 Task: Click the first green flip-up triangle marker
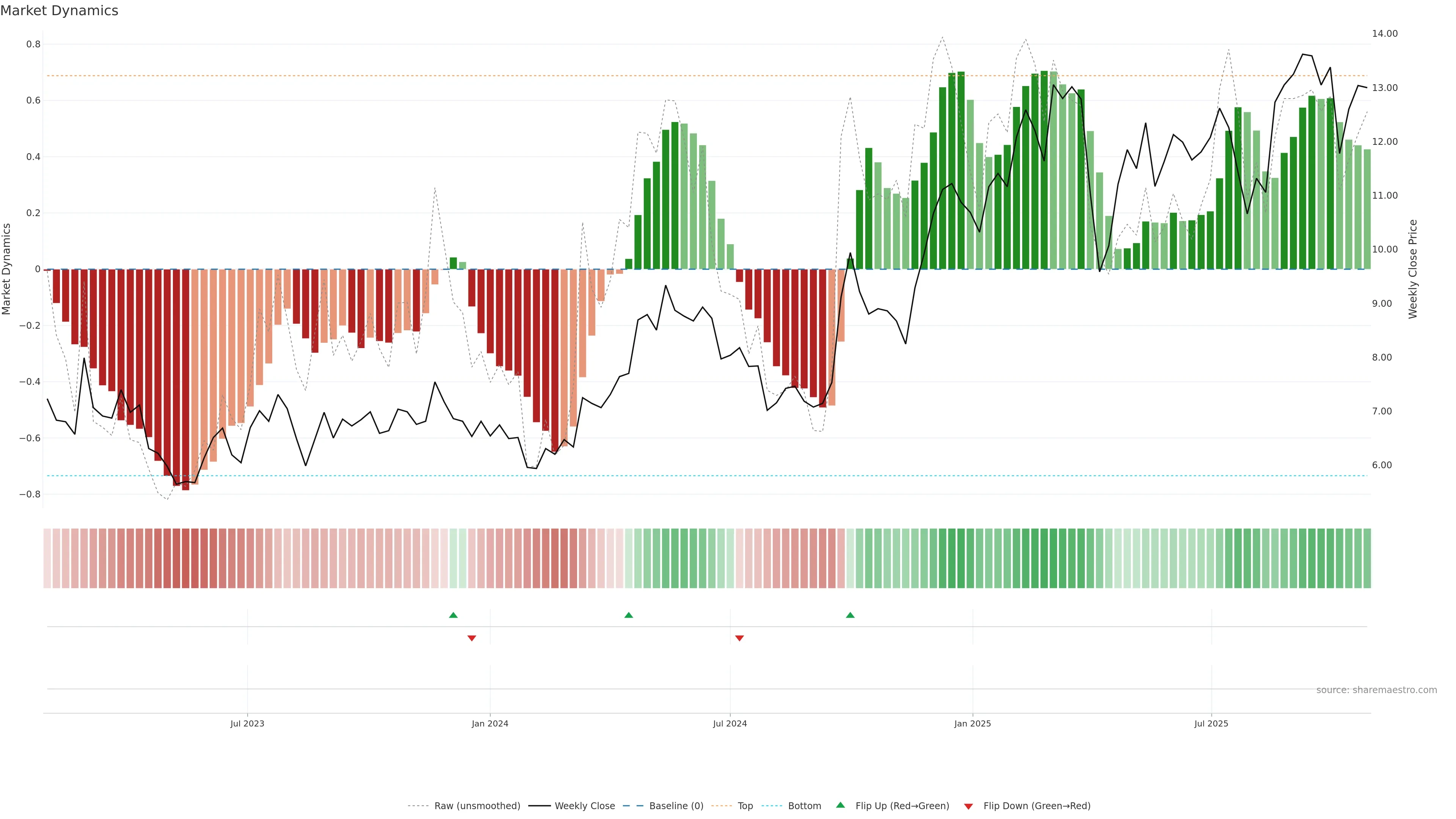(453, 615)
